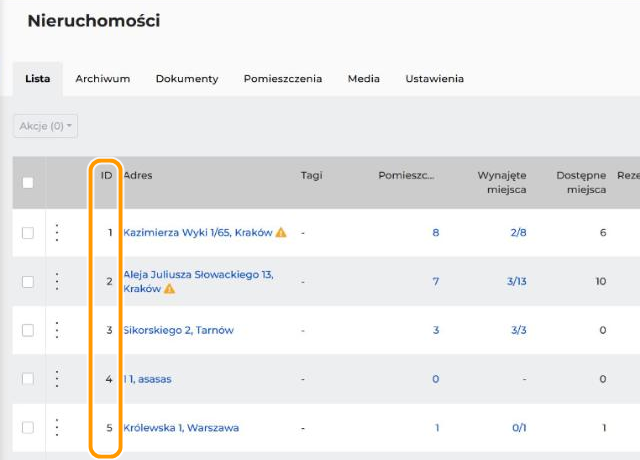This screenshot has width=640, height=460.
Task: Open row menu for Kazimierza Wyki 1/65
Action: 57,233
